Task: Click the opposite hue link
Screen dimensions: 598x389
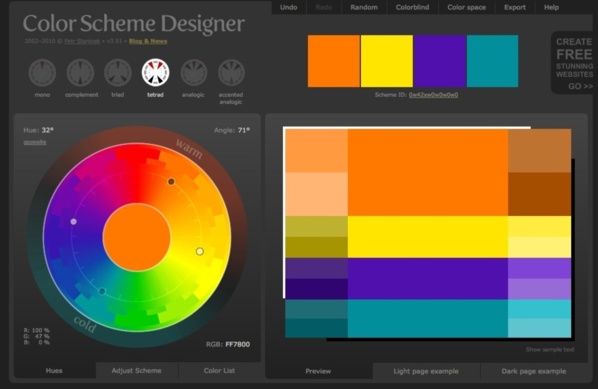Action: (35, 142)
